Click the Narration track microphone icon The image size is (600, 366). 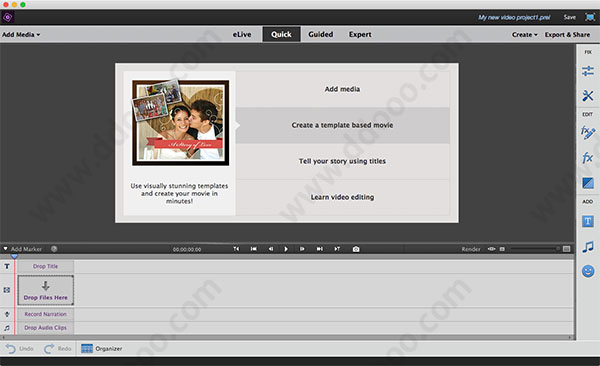(7, 314)
